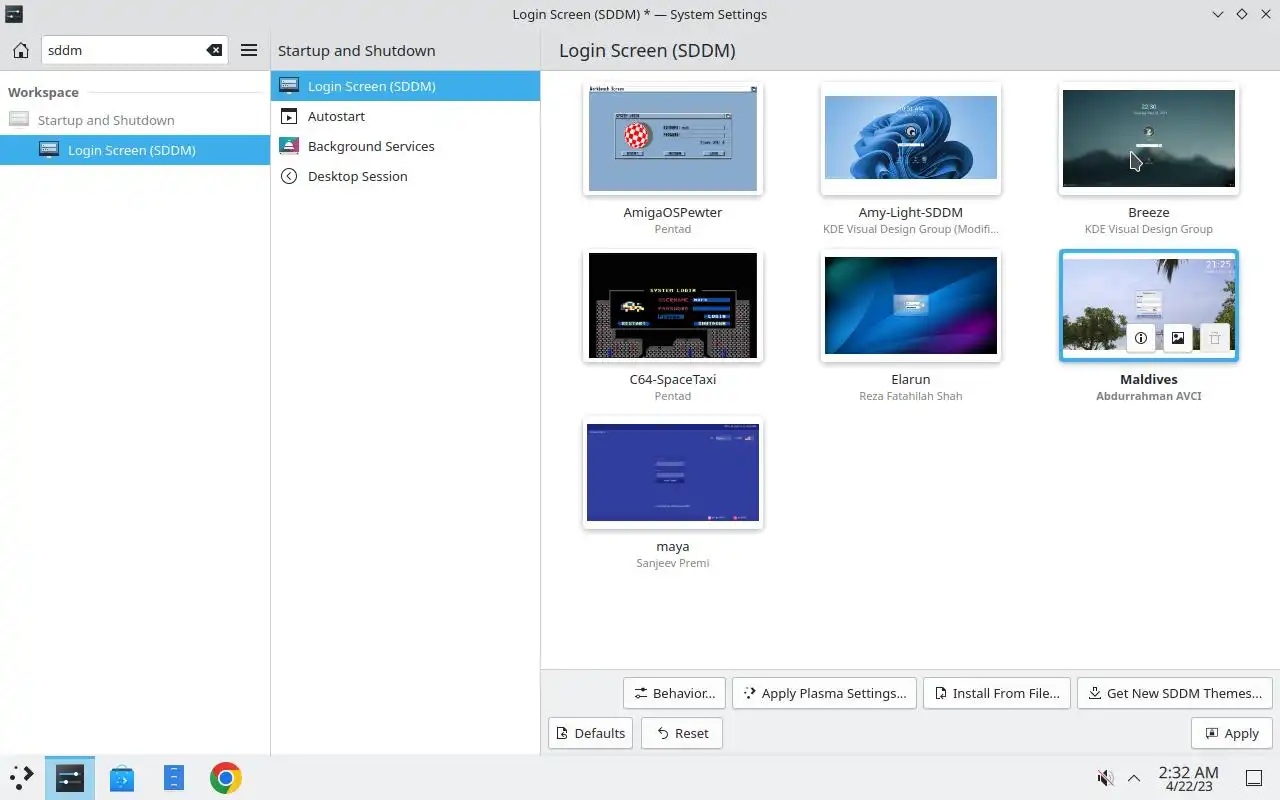Select Startup and Shutdown in the sidebar
The image size is (1280, 800).
[134, 120]
